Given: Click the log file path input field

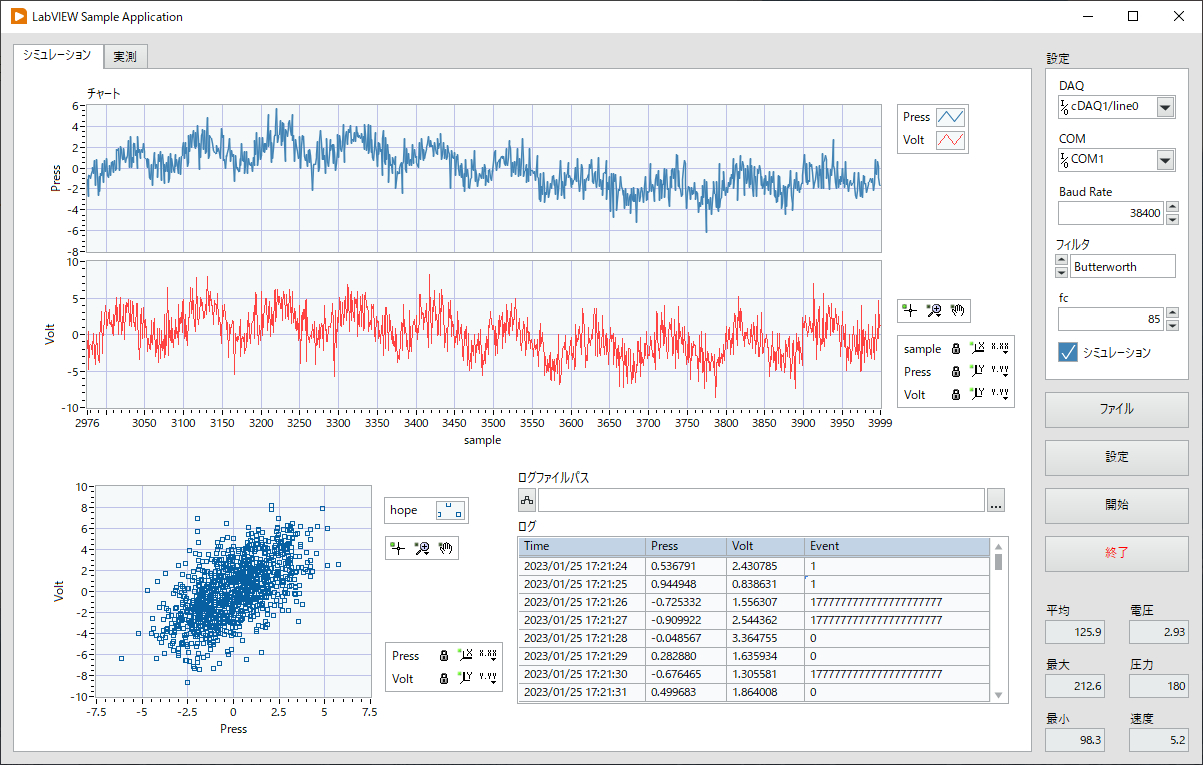Looking at the screenshot, I should [x=760, y=501].
